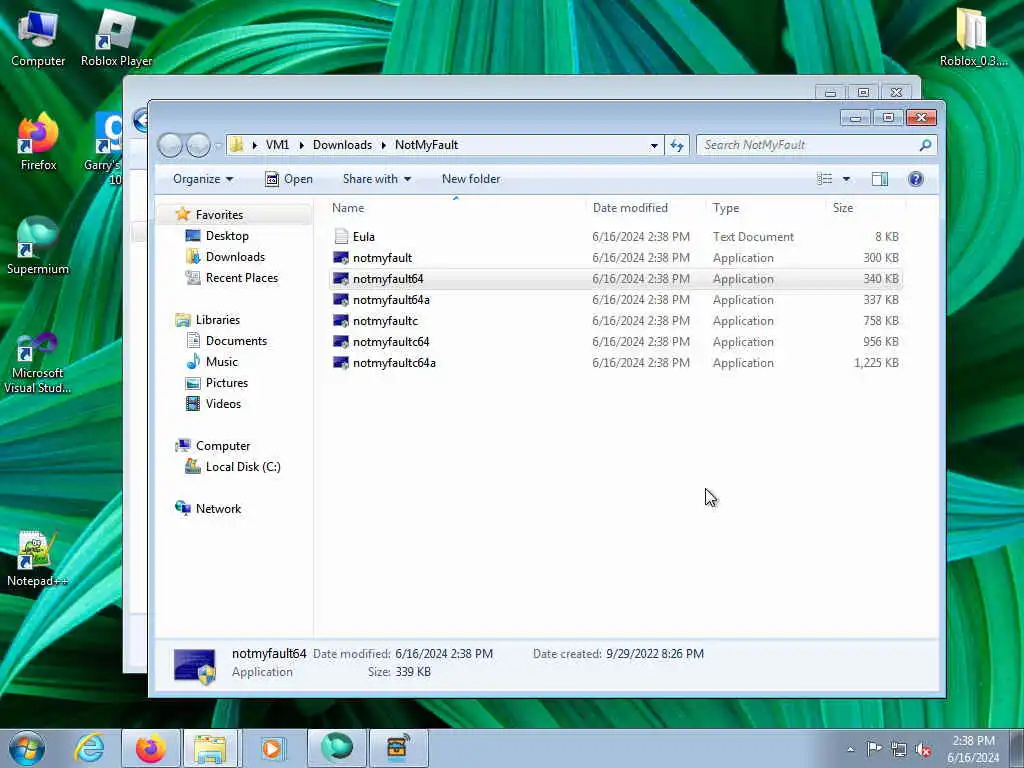Select the notmyfaultc64a application icon
Viewport: 1024px width, 768px height.
pyautogui.click(x=341, y=362)
